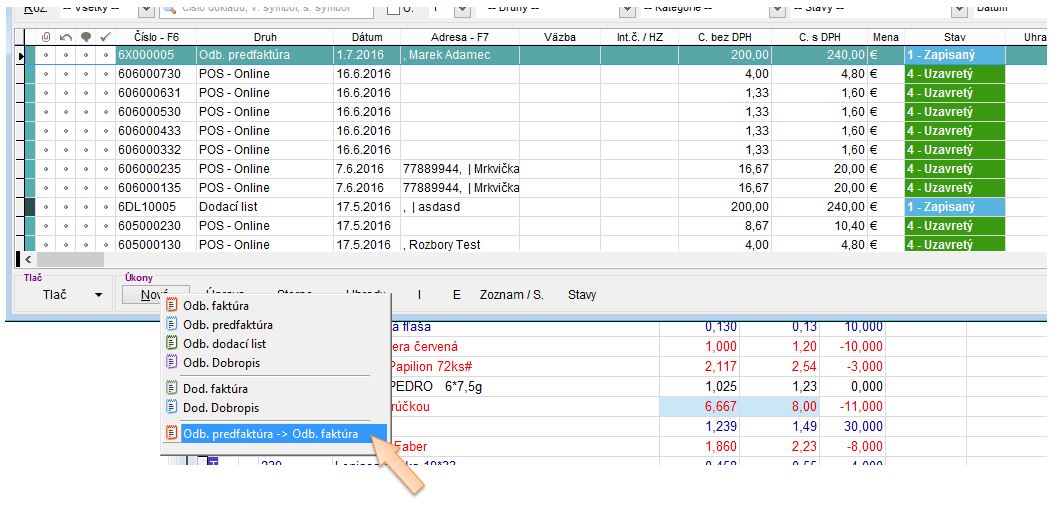This screenshot has width=1050, height=505.
Task: Expand the Kategórie filter dropdown
Action: [777, 9]
